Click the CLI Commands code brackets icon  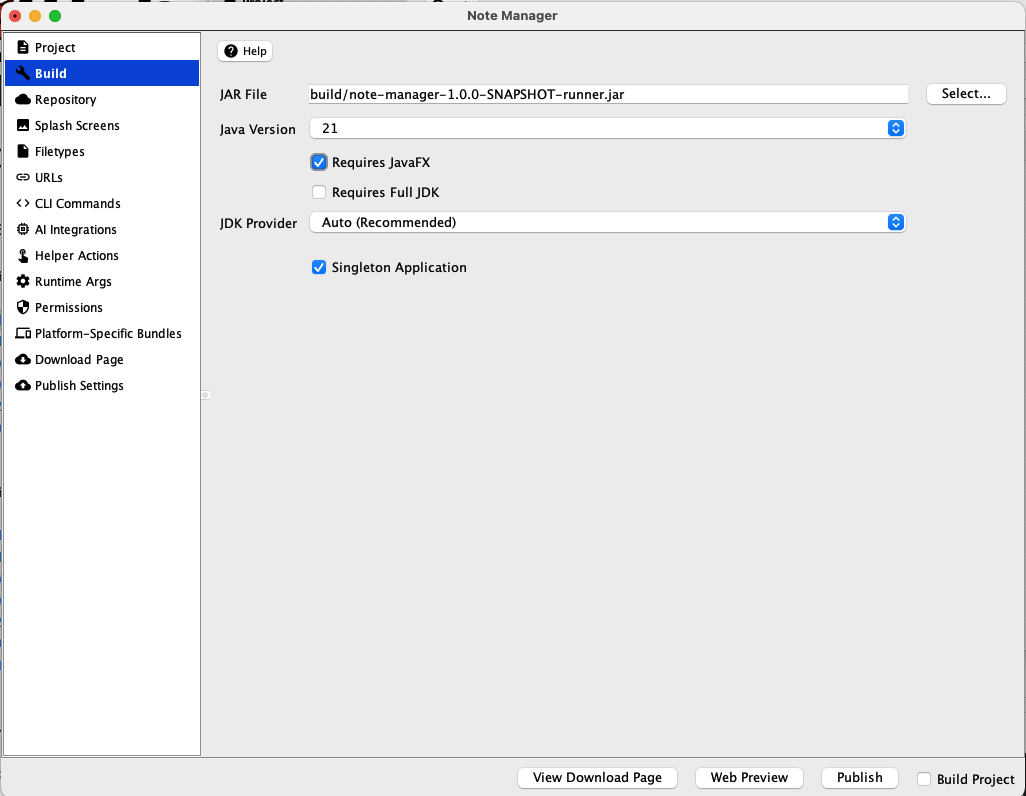click(23, 204)
